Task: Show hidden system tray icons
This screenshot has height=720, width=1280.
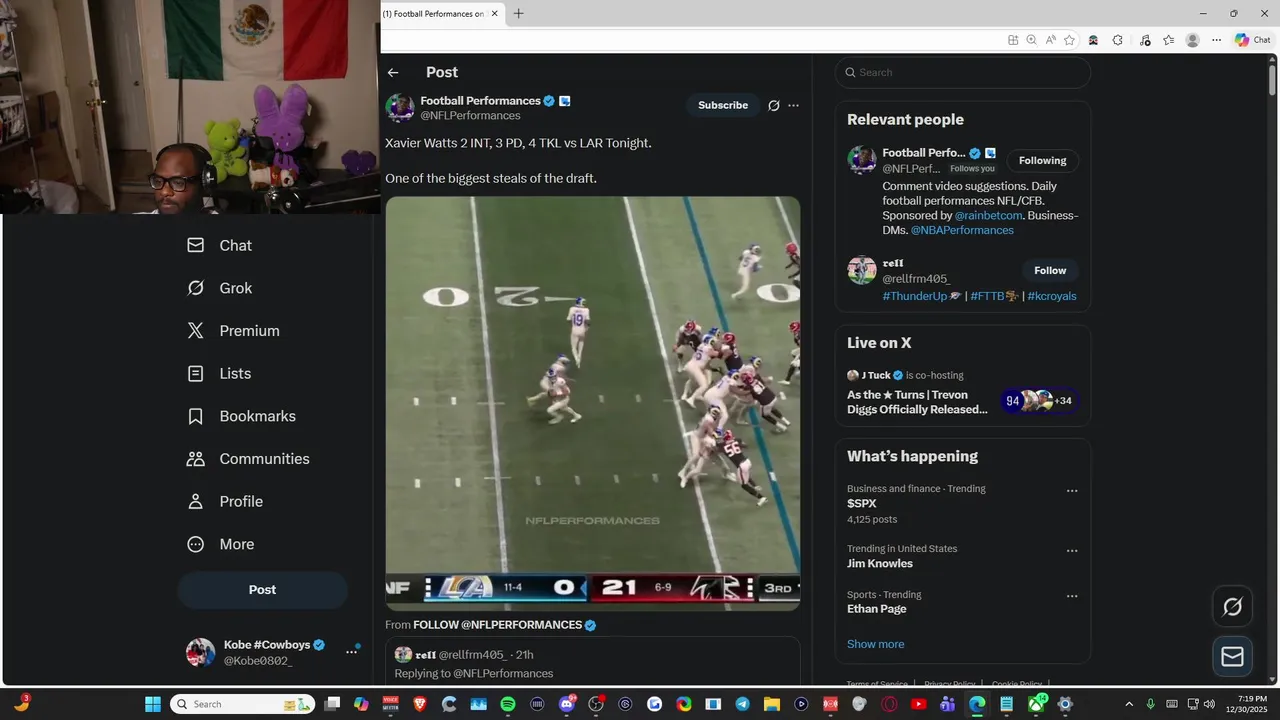Action: (1129, 704)
